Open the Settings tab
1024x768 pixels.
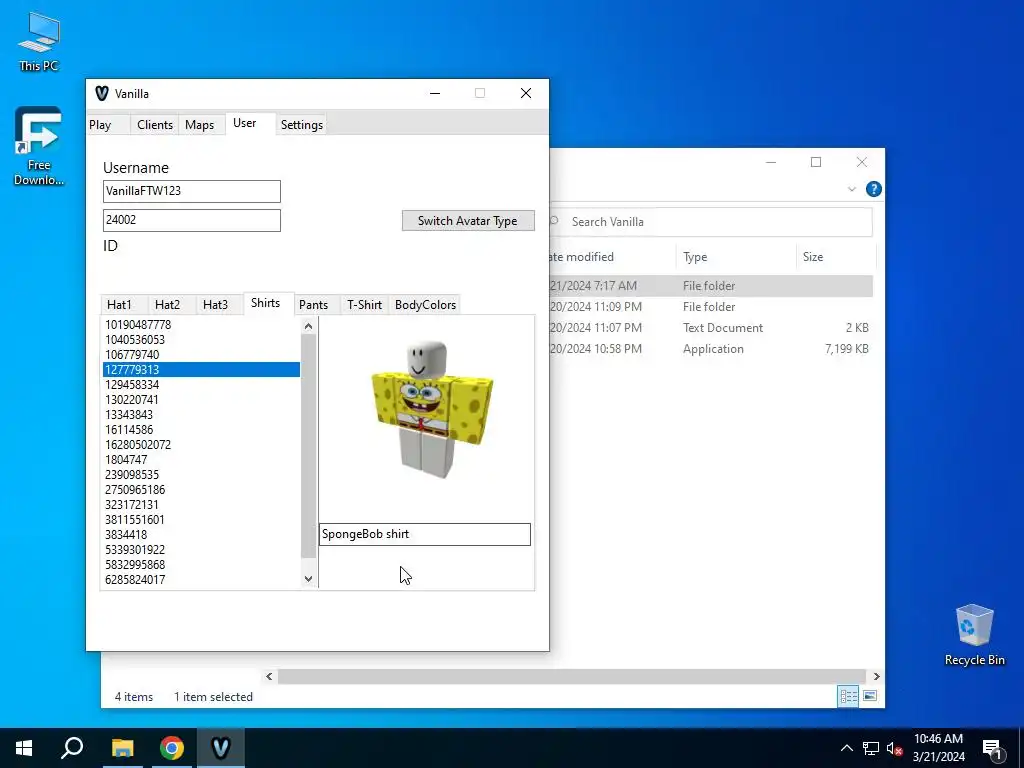[302, 125]
